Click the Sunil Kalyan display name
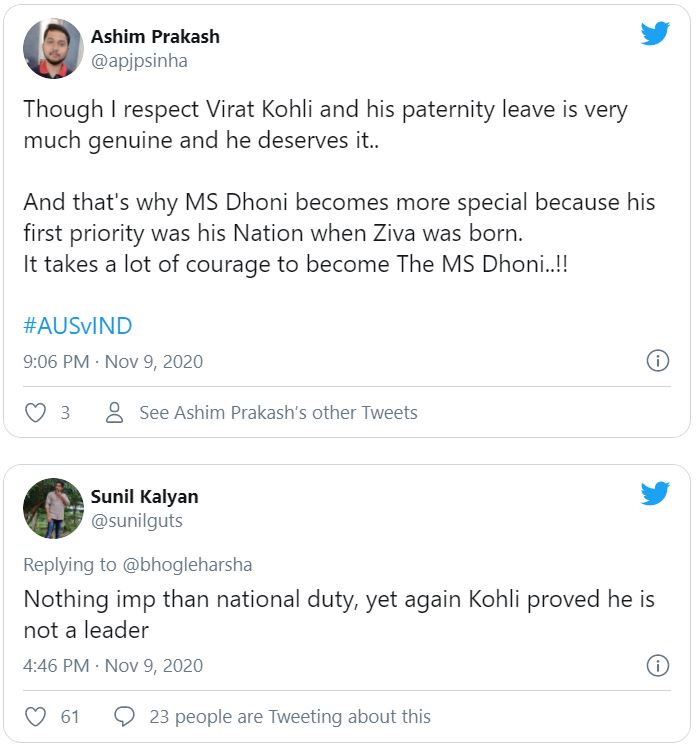Image resolution: width=698 pixels, height=750 pixels. pos(144,496)
